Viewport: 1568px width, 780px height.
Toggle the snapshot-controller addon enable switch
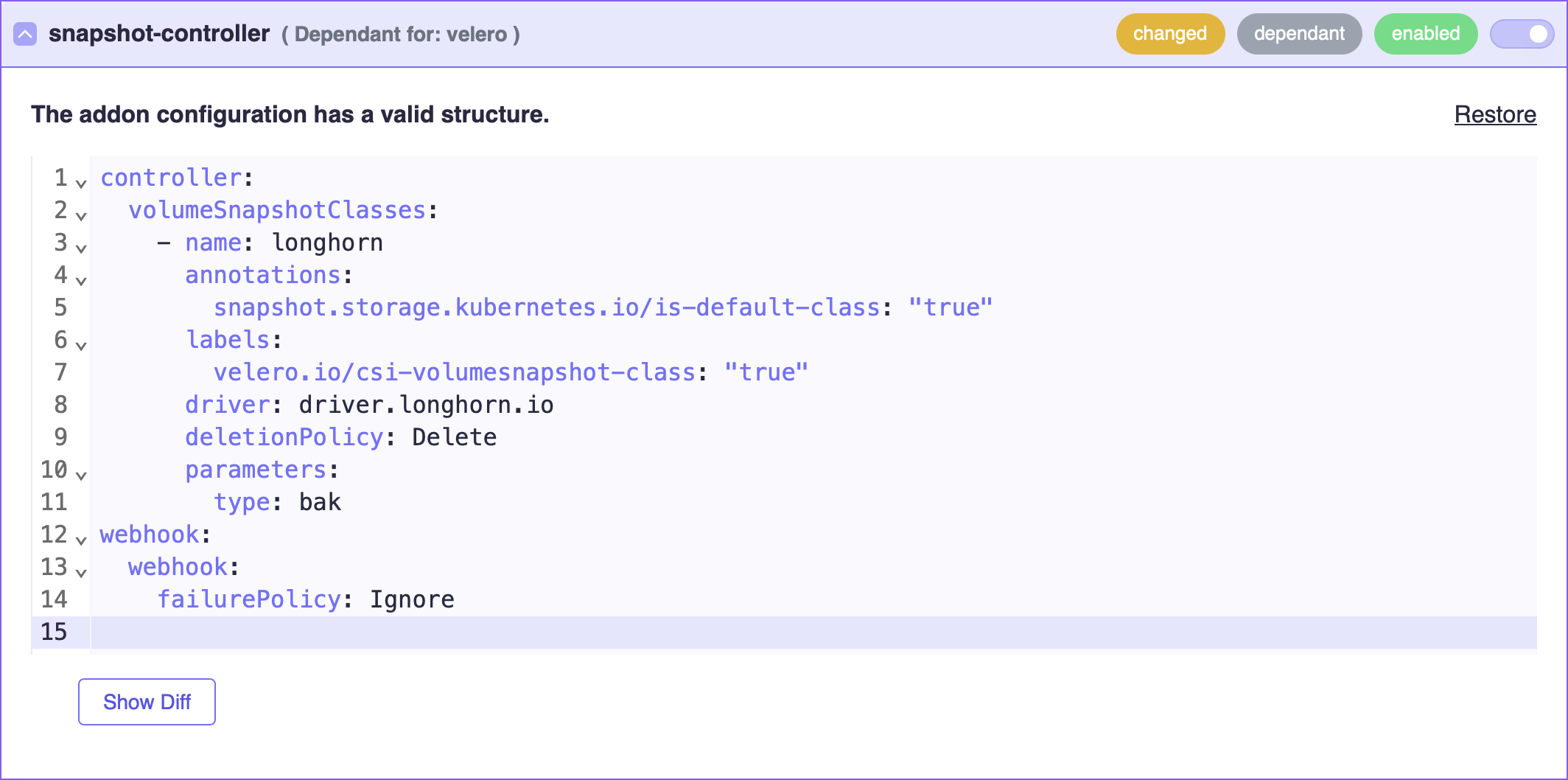1521,34
